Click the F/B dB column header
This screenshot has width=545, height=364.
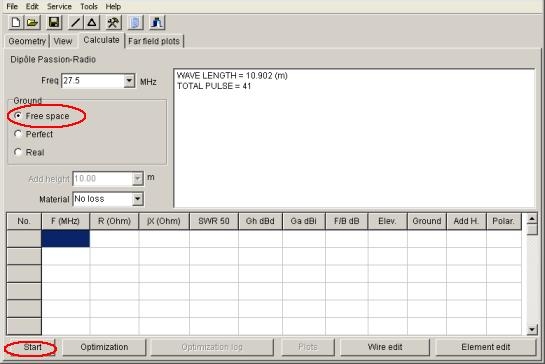pos(347,221)
